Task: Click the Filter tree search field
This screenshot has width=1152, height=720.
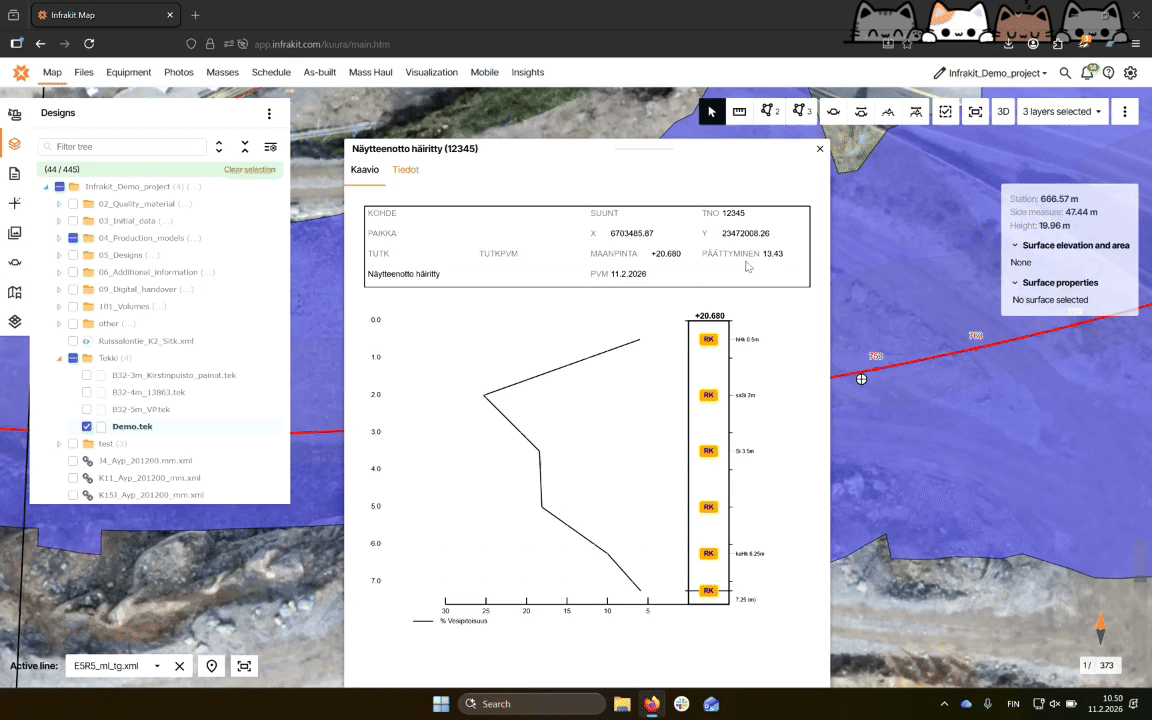Action: (128, 147)
